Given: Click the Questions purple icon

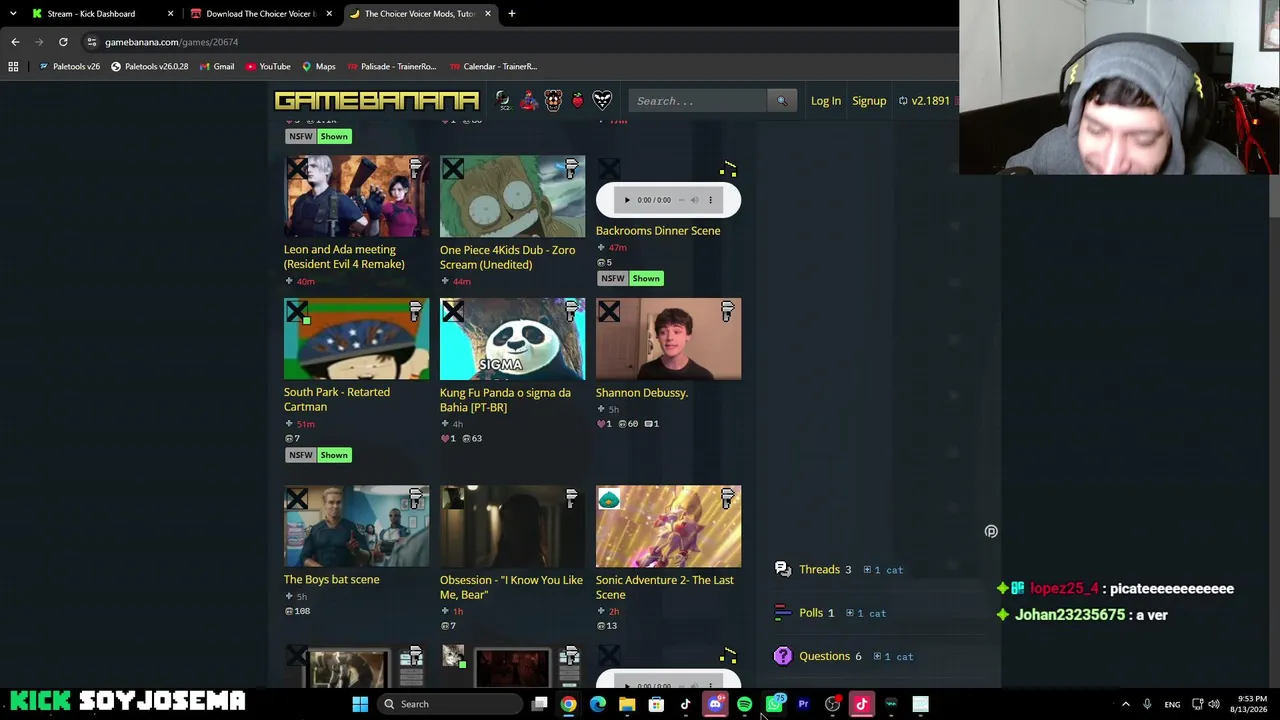Looking at the screenshot, I should click(x=783, y=656).
